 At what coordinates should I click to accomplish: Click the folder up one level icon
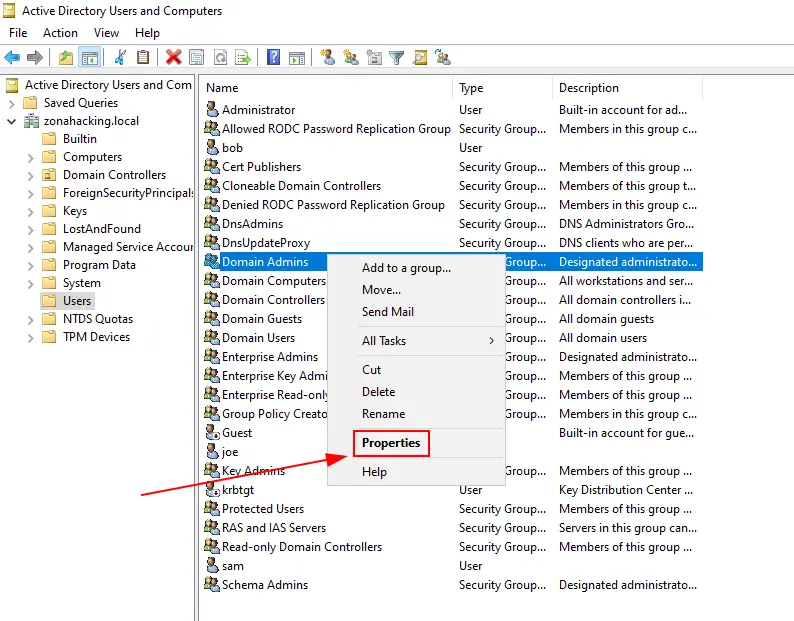click(x=66, y=58)
